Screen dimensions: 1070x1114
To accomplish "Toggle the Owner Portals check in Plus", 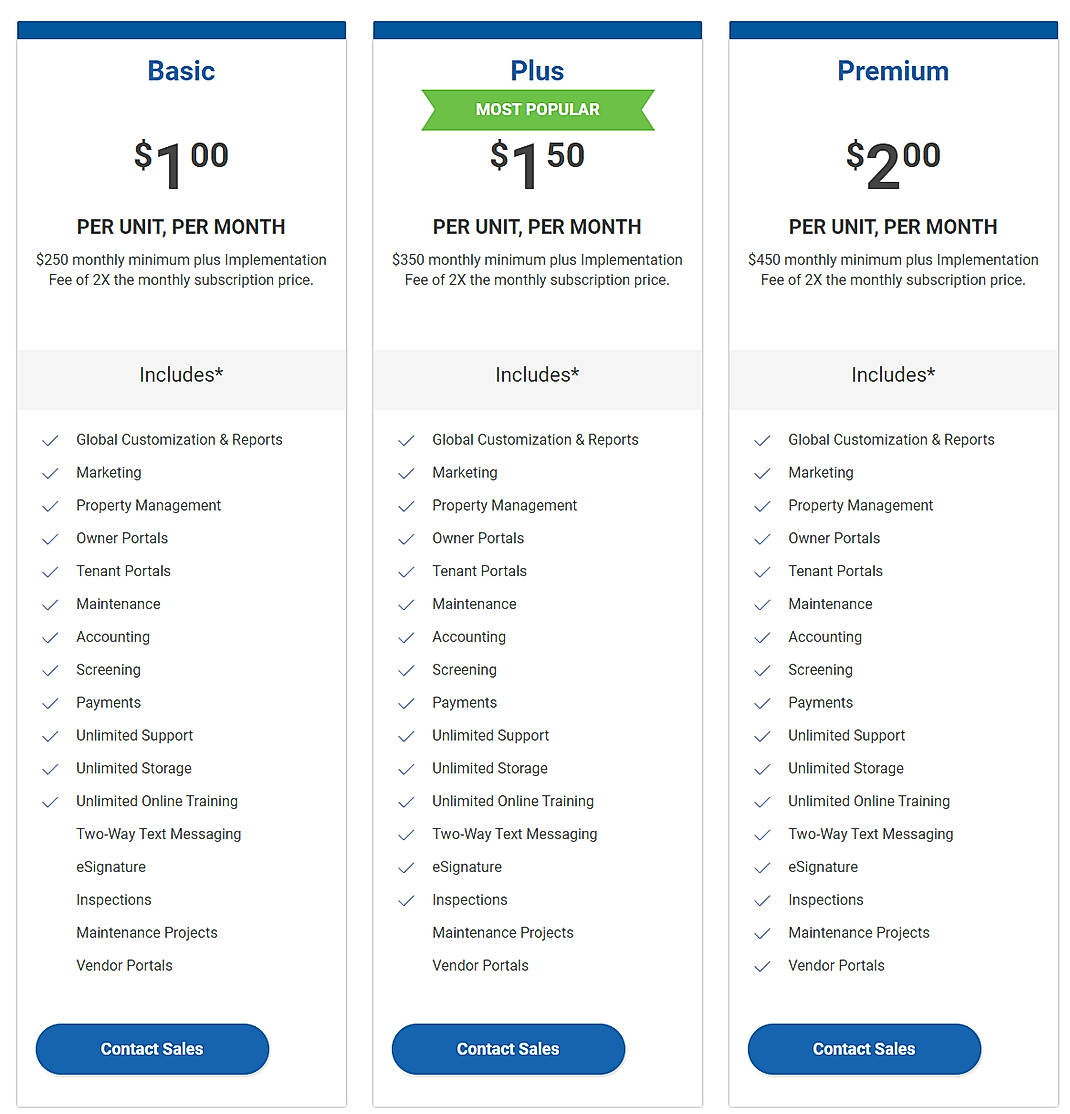I will [x=406, y=538].
